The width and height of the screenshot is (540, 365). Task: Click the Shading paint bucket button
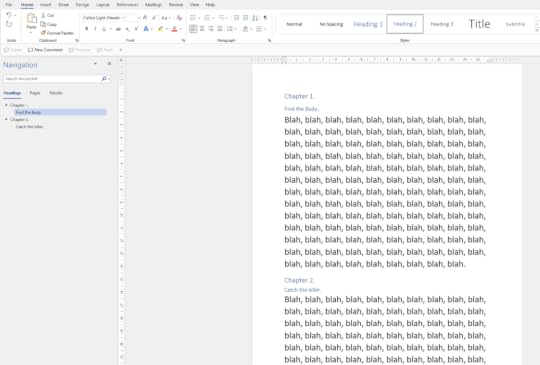coord(245,29)
